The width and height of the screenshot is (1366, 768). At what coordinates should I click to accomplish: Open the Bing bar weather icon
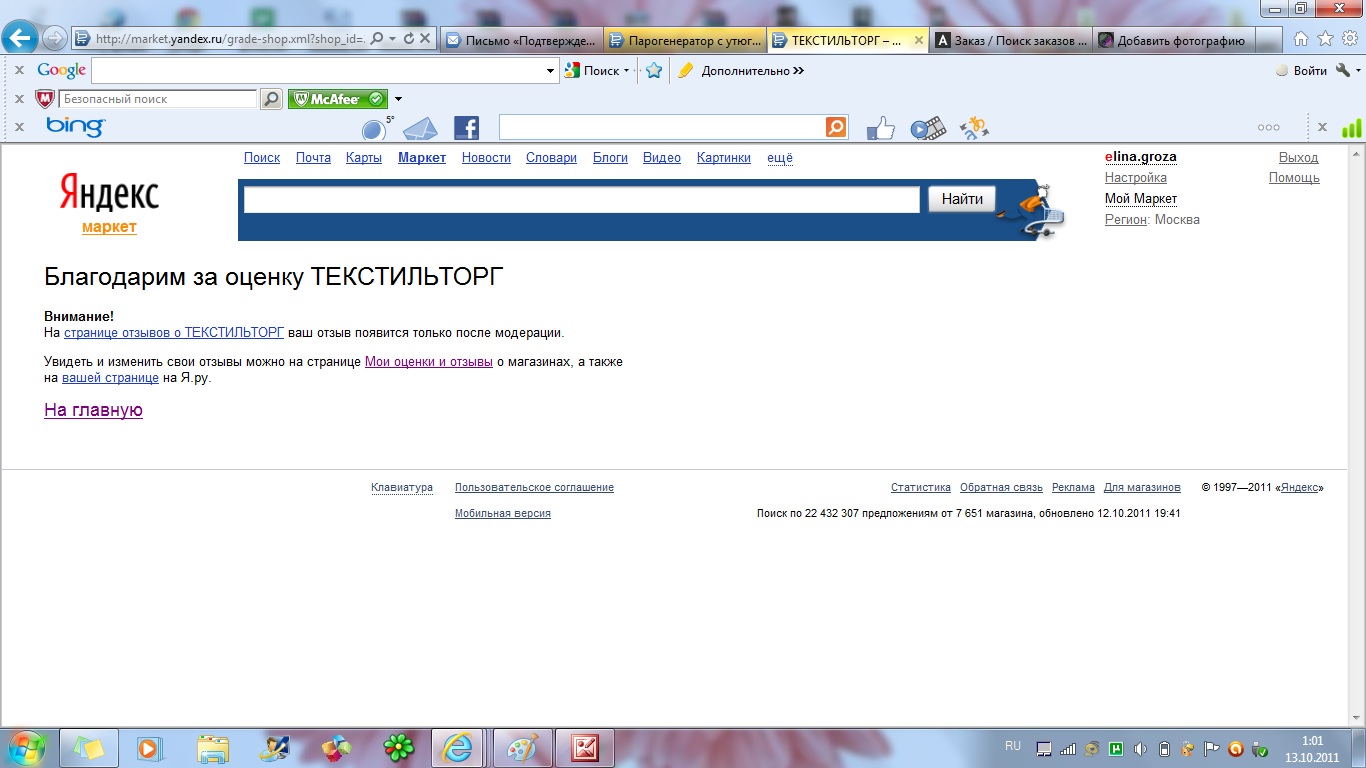(376, 128)
